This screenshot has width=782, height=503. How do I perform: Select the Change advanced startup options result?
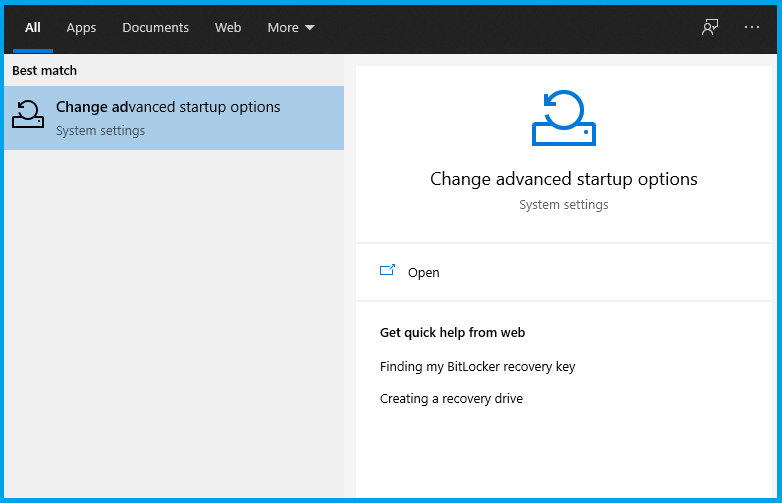coord(168,107)
